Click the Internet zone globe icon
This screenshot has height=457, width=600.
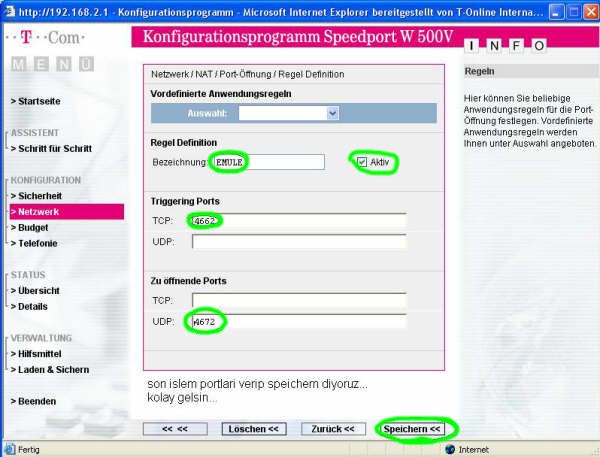point(450,449)
